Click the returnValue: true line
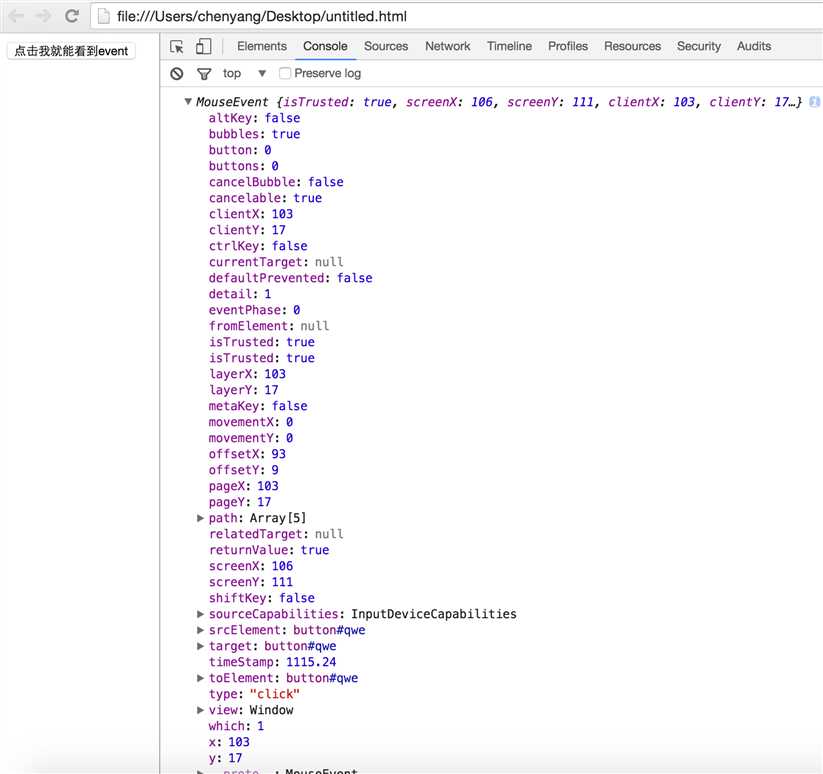 [269, 550]
